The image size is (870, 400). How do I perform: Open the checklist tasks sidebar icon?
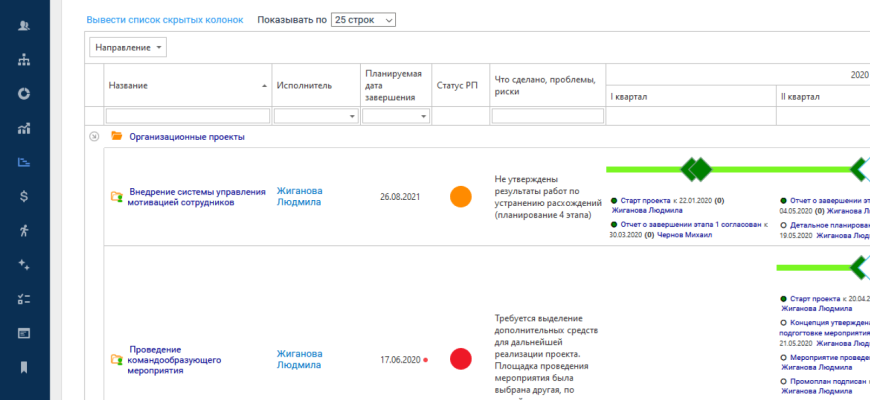(24, 298)
